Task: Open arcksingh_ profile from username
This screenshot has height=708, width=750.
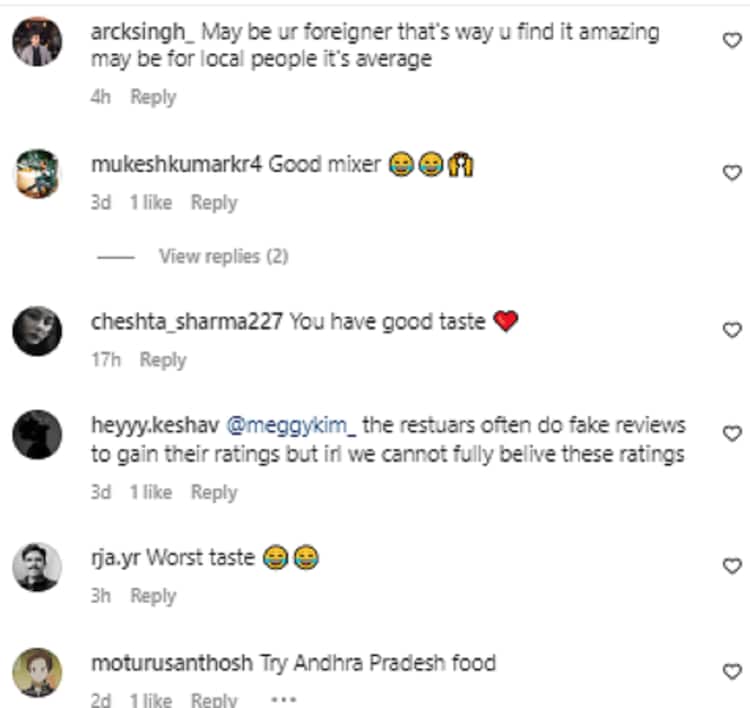Action: (x=139, y=31)
